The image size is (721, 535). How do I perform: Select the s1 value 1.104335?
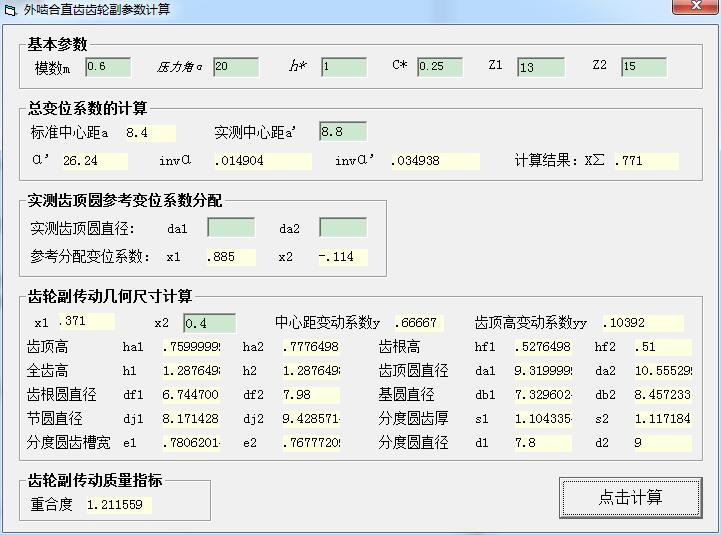(x=543, y=419)
